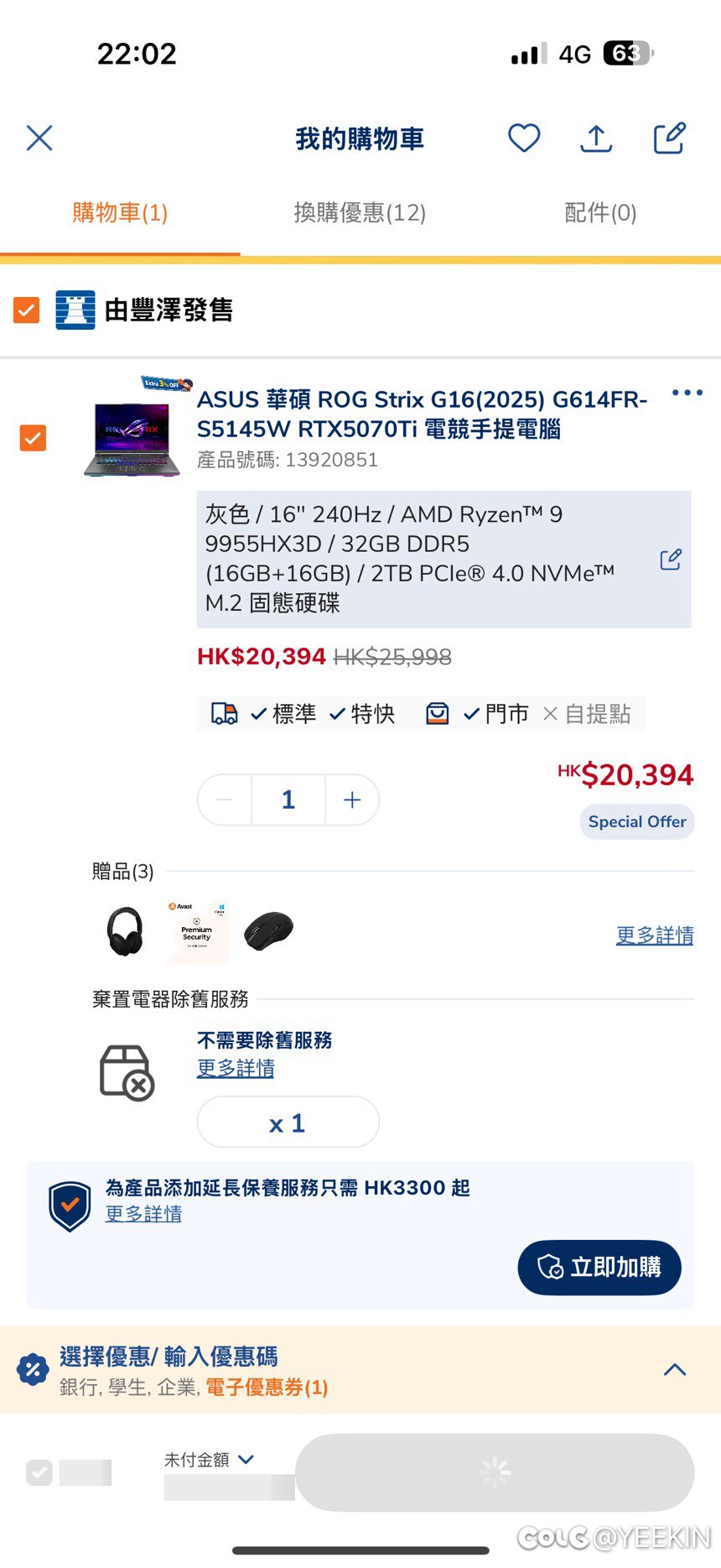This screenshot has width=721, height=1568.
Task: Switch to 配件(0) tab
Action: [600, 212]
